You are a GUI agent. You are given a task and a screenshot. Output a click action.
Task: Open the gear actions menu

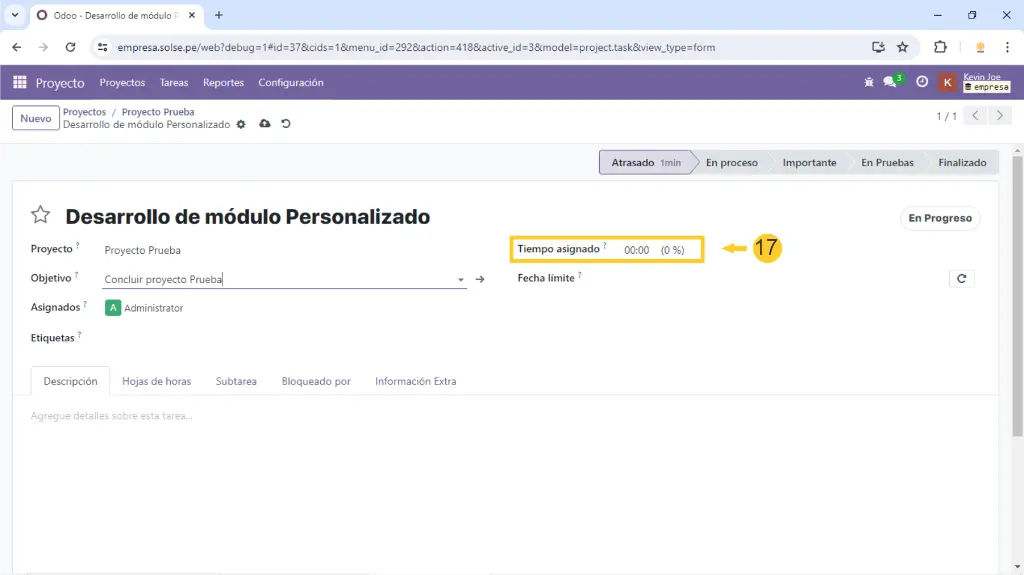pyautogui.click(x=241, y=125)
